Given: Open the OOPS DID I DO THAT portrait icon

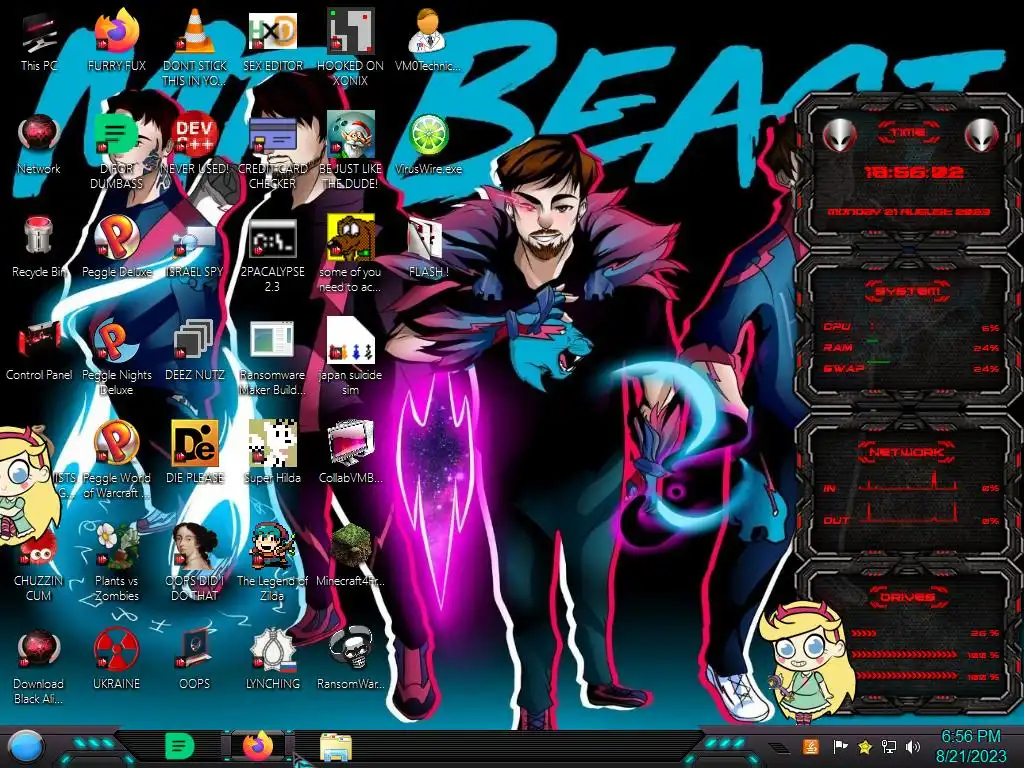Looking at the screenshot, I should coord(194,564).
